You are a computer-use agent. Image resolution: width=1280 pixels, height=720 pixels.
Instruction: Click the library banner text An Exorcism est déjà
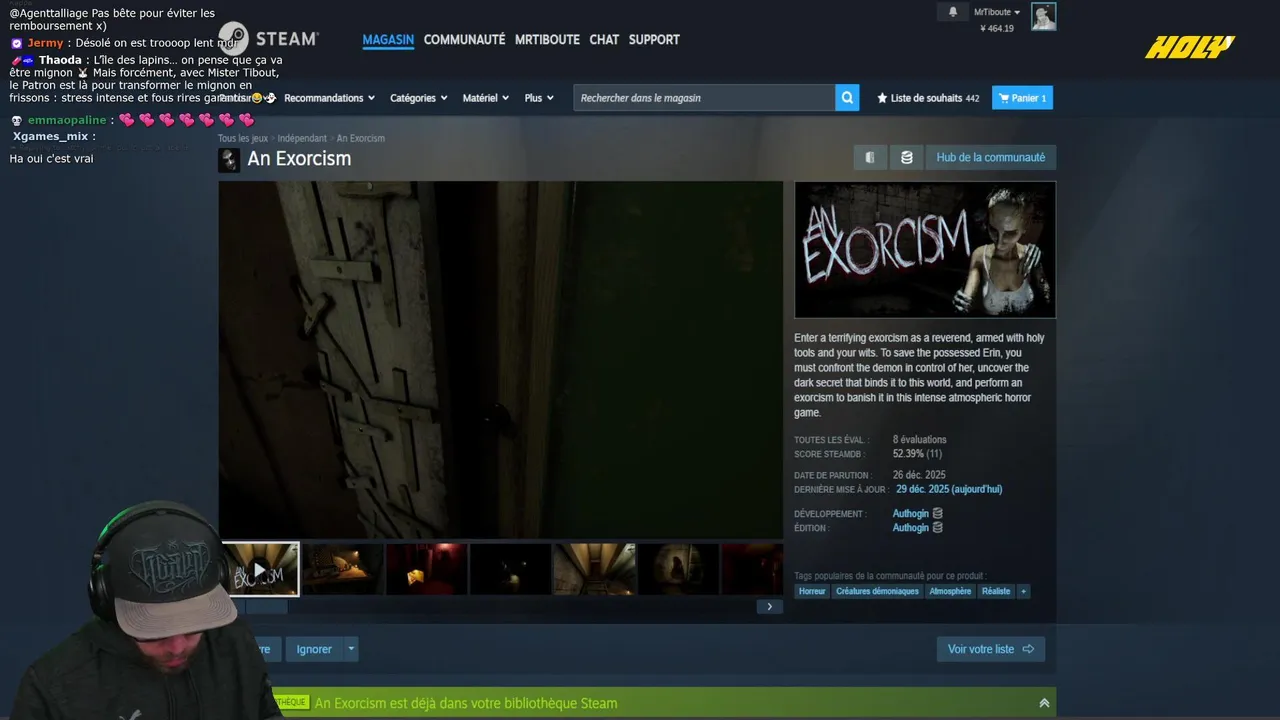click(466, 703)
